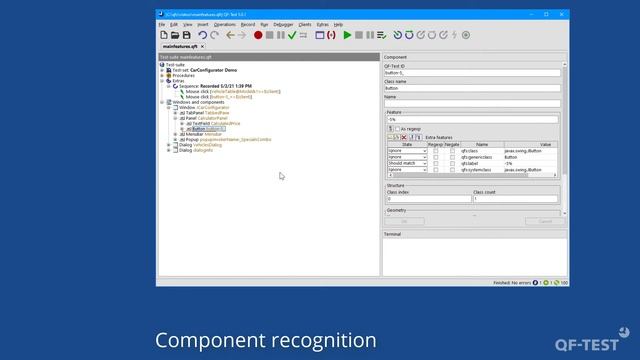This screenshot has height=360, width=640.
Task: Click the QF-Test ID input field
Action: point(472,73)
